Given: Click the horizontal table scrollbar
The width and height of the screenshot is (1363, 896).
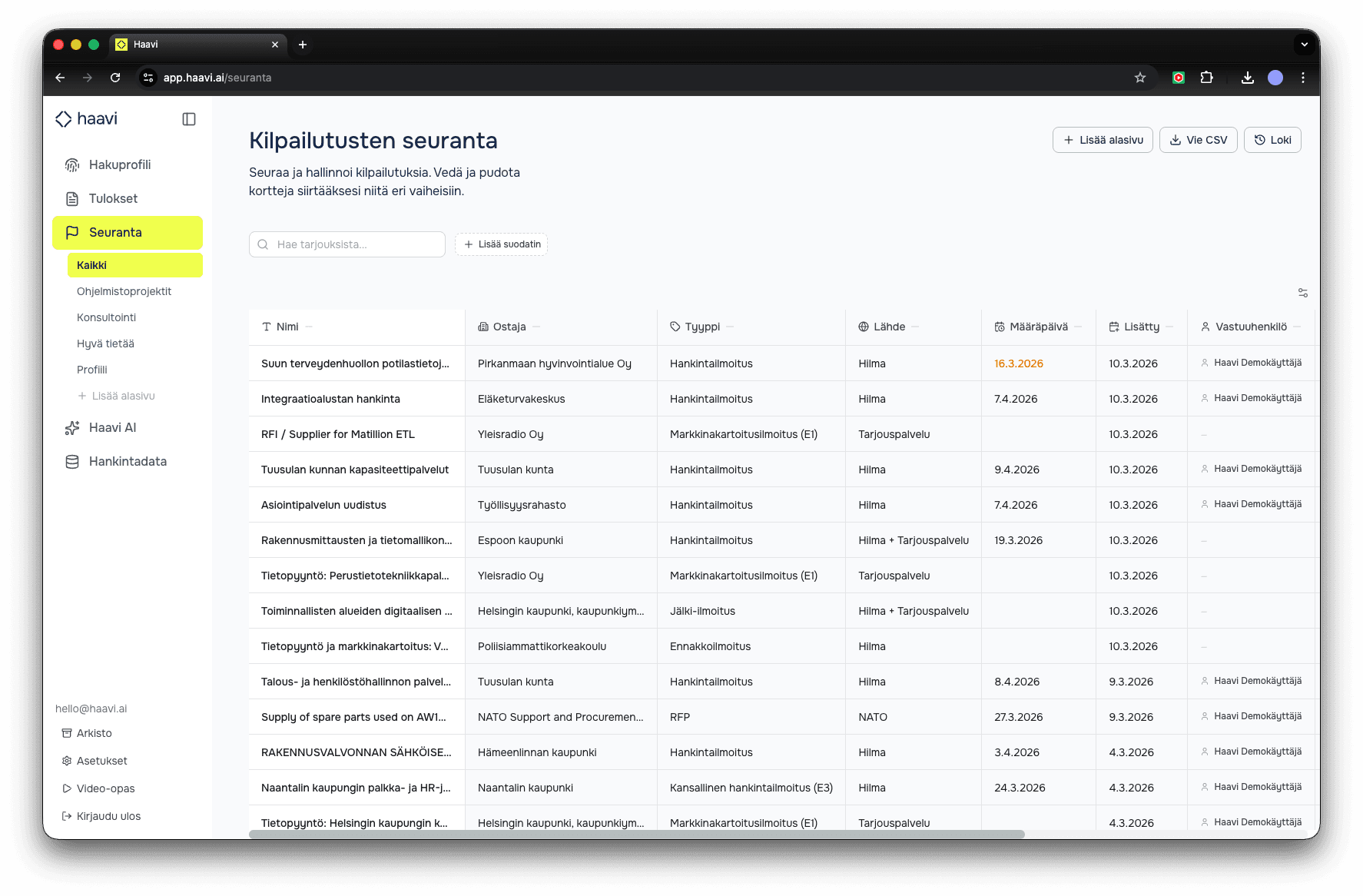Looking at the screenshot, I should click(636, 835).
